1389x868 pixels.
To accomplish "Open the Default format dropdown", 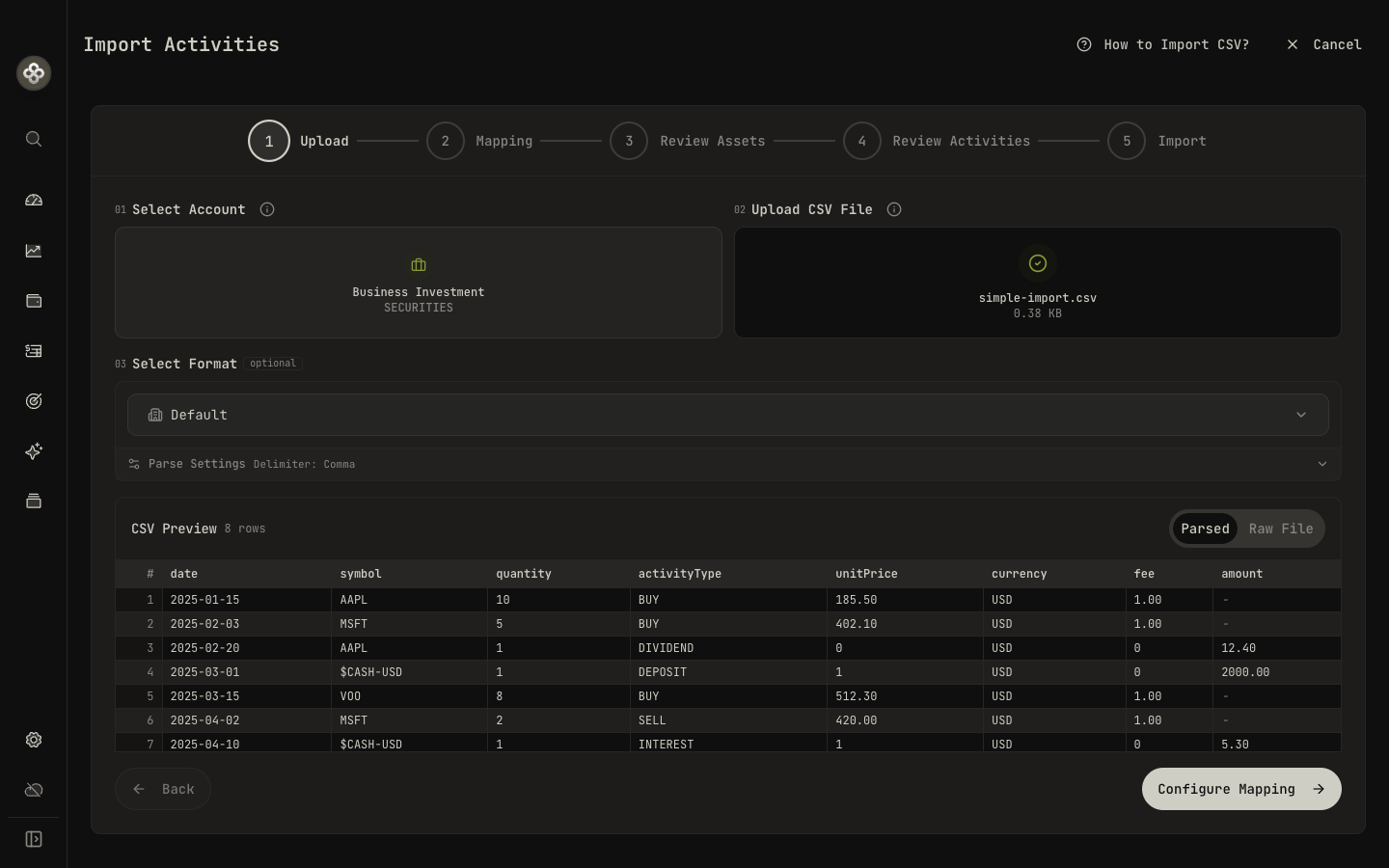I will pyautogui.click(x=728, y=415).
